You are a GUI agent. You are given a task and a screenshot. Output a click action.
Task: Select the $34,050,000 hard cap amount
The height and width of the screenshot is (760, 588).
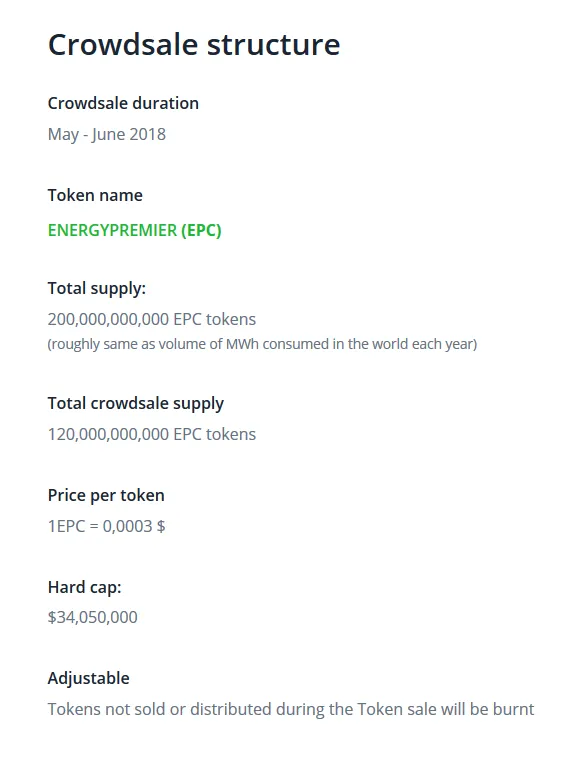pos(93,617)
